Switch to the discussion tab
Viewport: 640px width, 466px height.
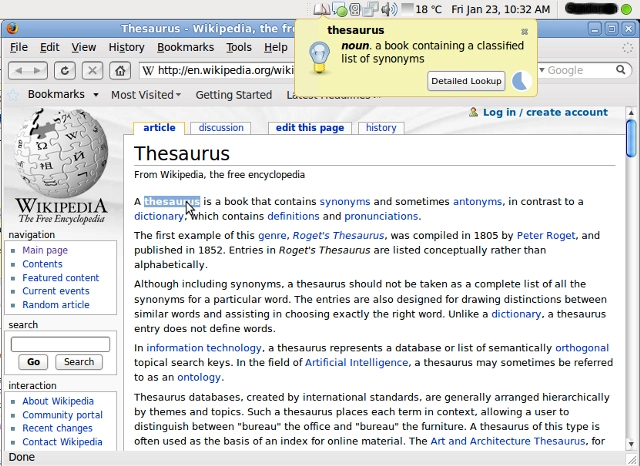[x=221, y=128]
